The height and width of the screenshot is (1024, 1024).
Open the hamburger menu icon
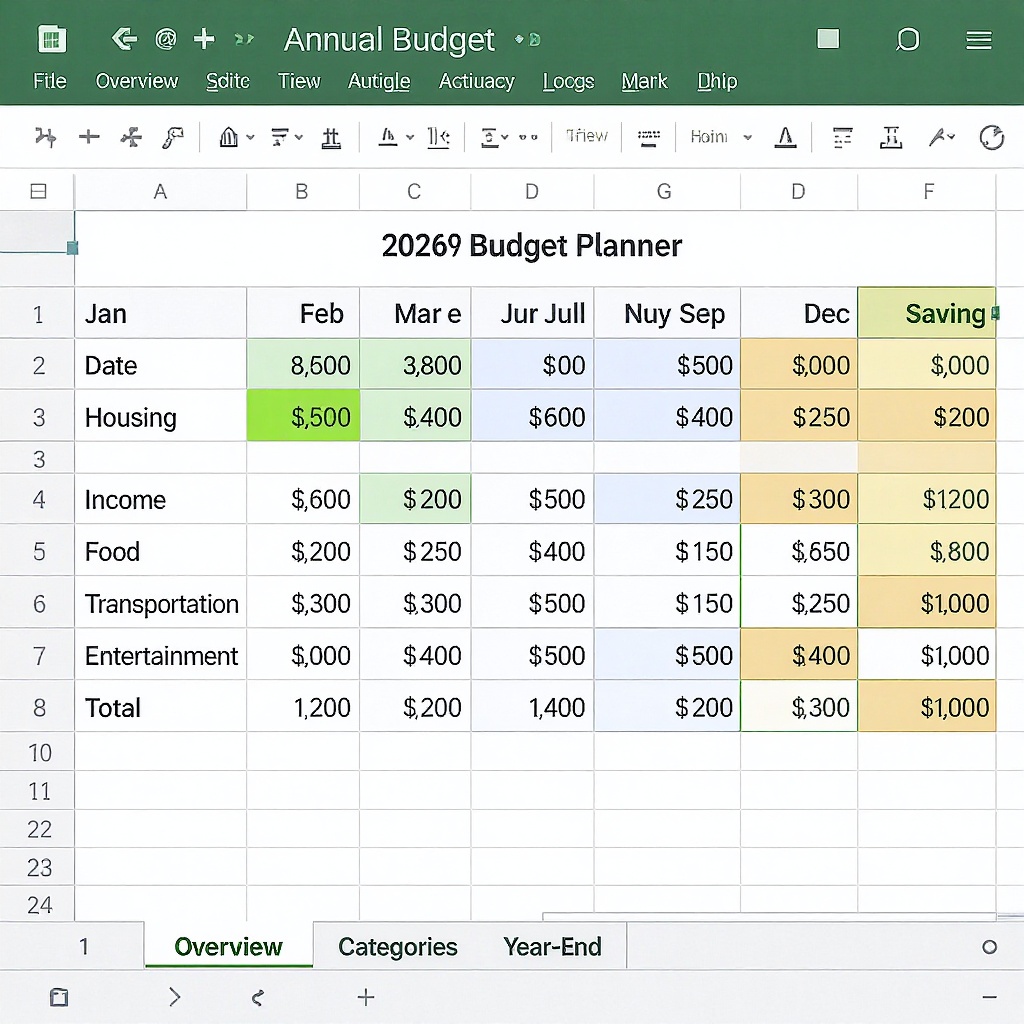[x=979, y=40]
